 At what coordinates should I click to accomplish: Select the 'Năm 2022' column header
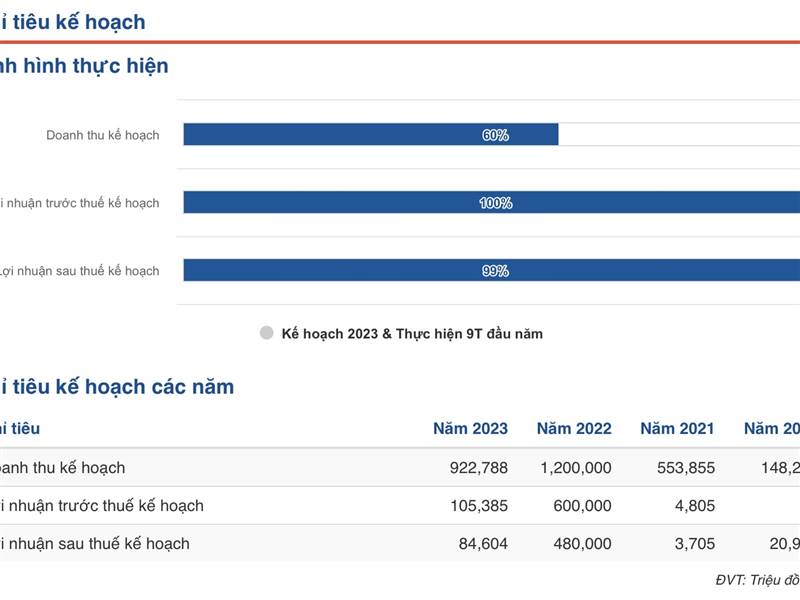(x=574, y=429)
